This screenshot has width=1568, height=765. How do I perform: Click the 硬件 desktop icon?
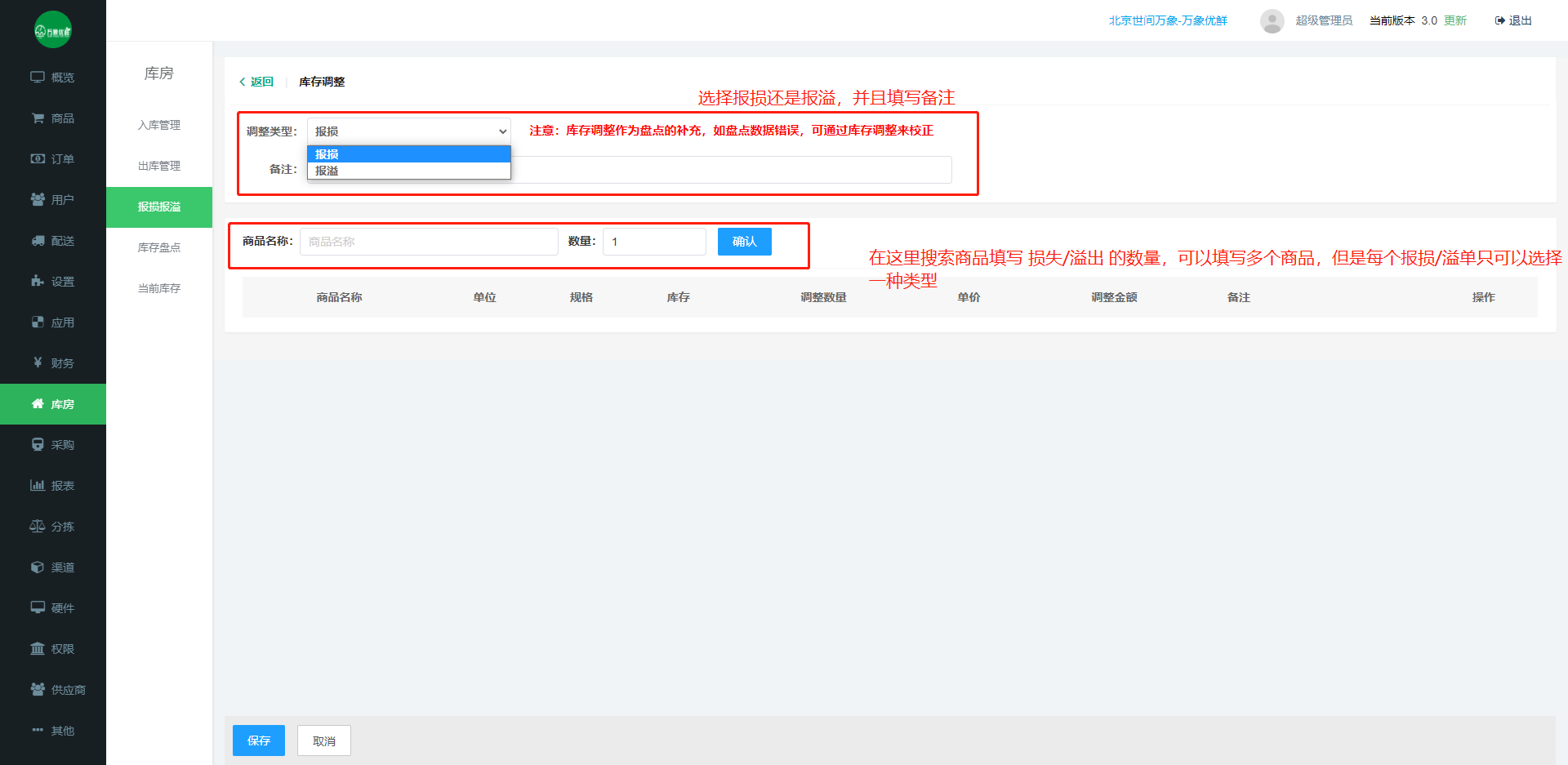38,607
